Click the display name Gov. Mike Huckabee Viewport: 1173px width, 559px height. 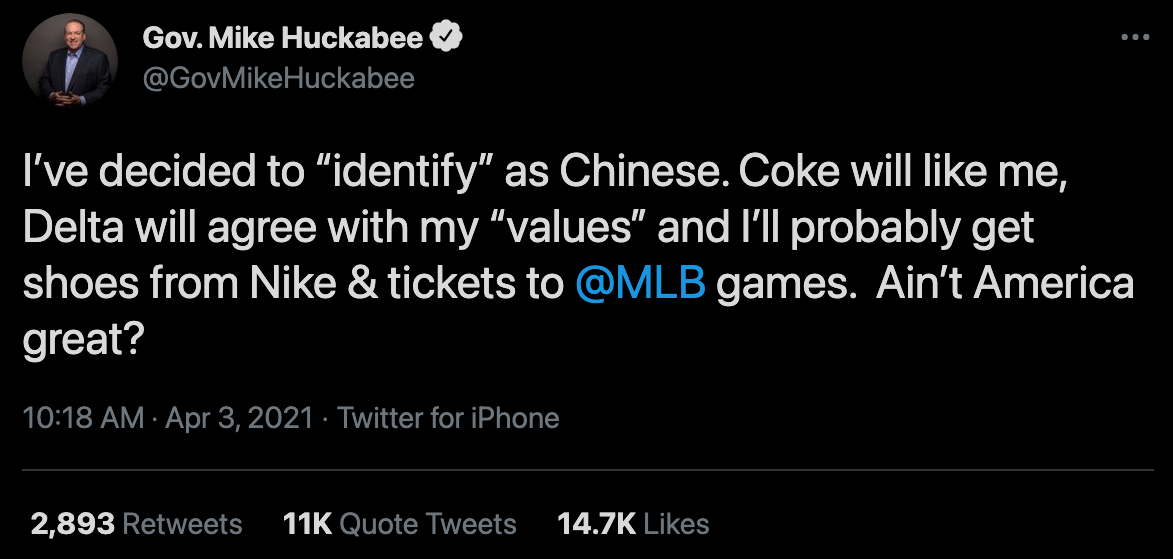[285, 39]
